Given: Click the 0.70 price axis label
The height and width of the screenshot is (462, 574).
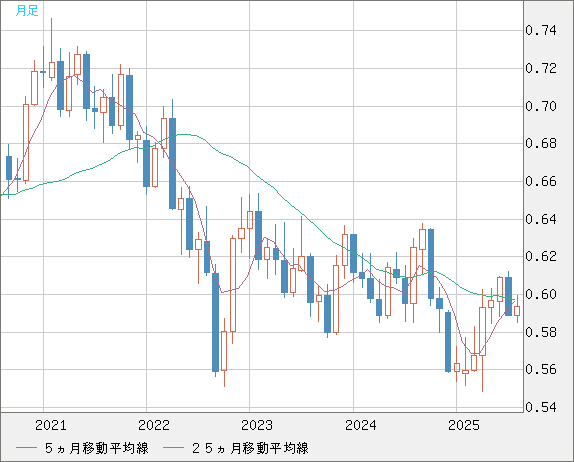Looking at the screenshot, I should coord(541,107).
